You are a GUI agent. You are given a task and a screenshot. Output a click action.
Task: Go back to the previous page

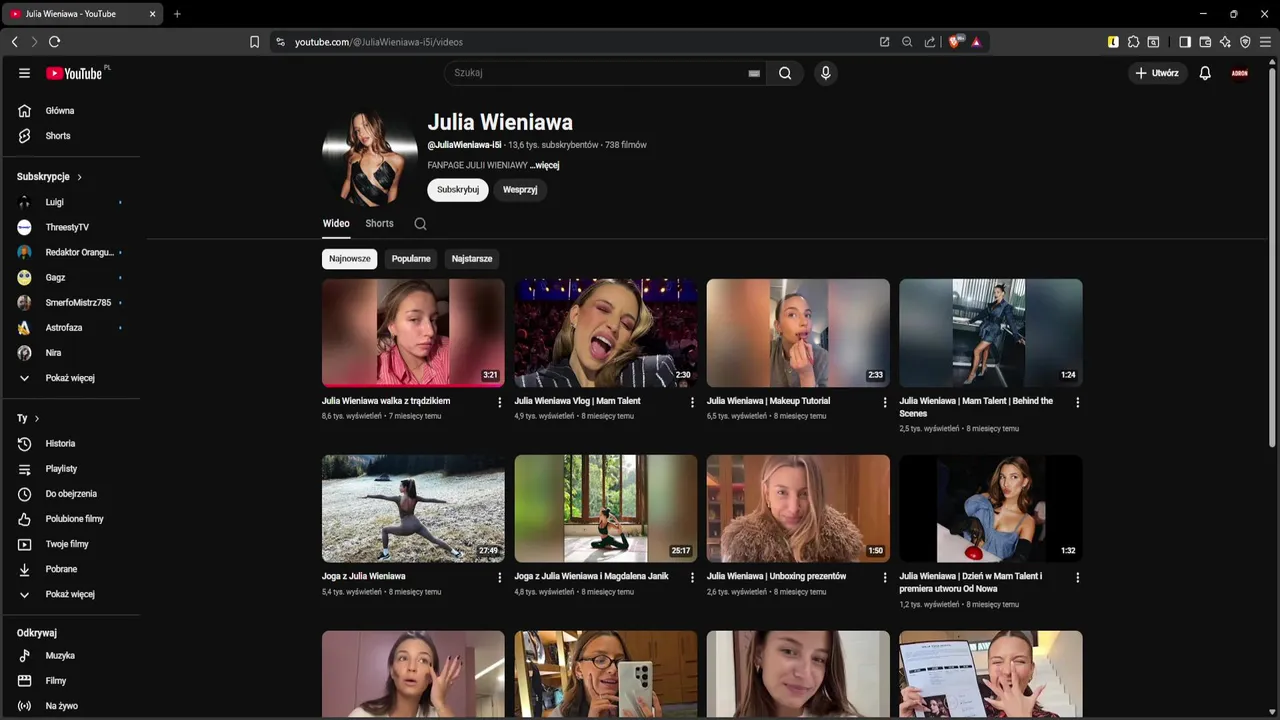click(14, 42)
